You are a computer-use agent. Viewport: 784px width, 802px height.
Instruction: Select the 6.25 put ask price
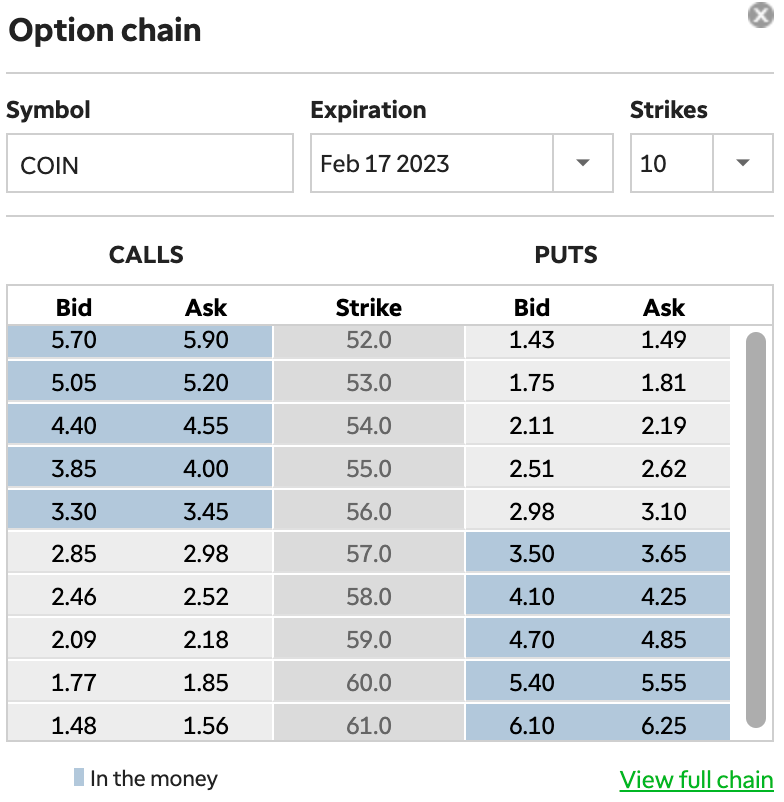pos(664,725)
